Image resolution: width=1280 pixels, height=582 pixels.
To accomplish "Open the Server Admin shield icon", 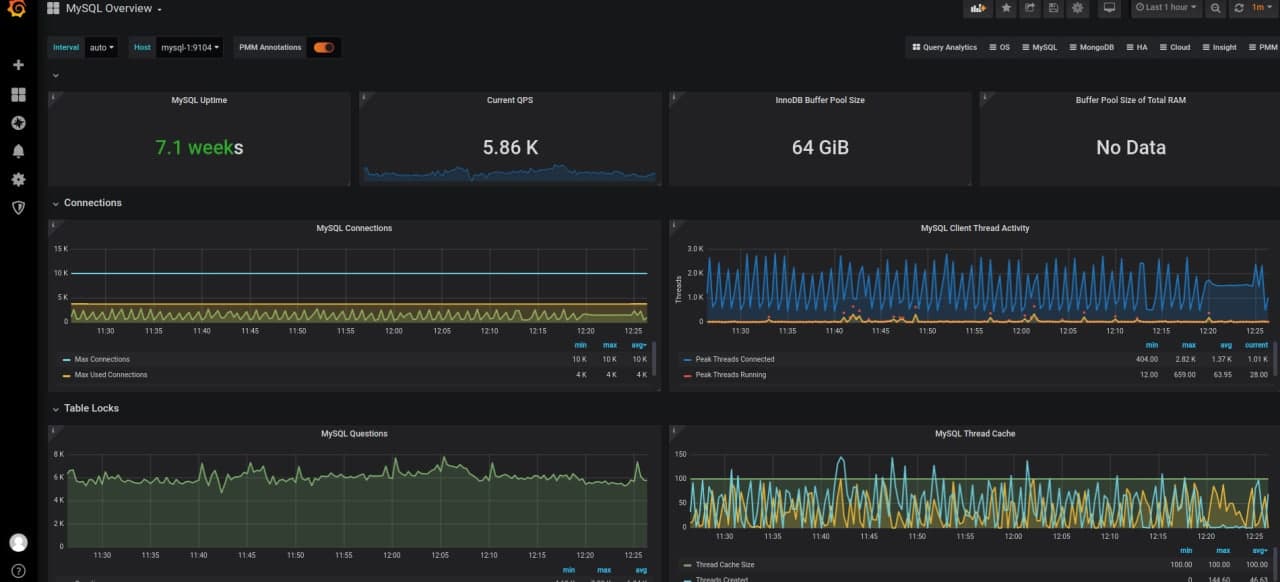I will coord(18,208).
